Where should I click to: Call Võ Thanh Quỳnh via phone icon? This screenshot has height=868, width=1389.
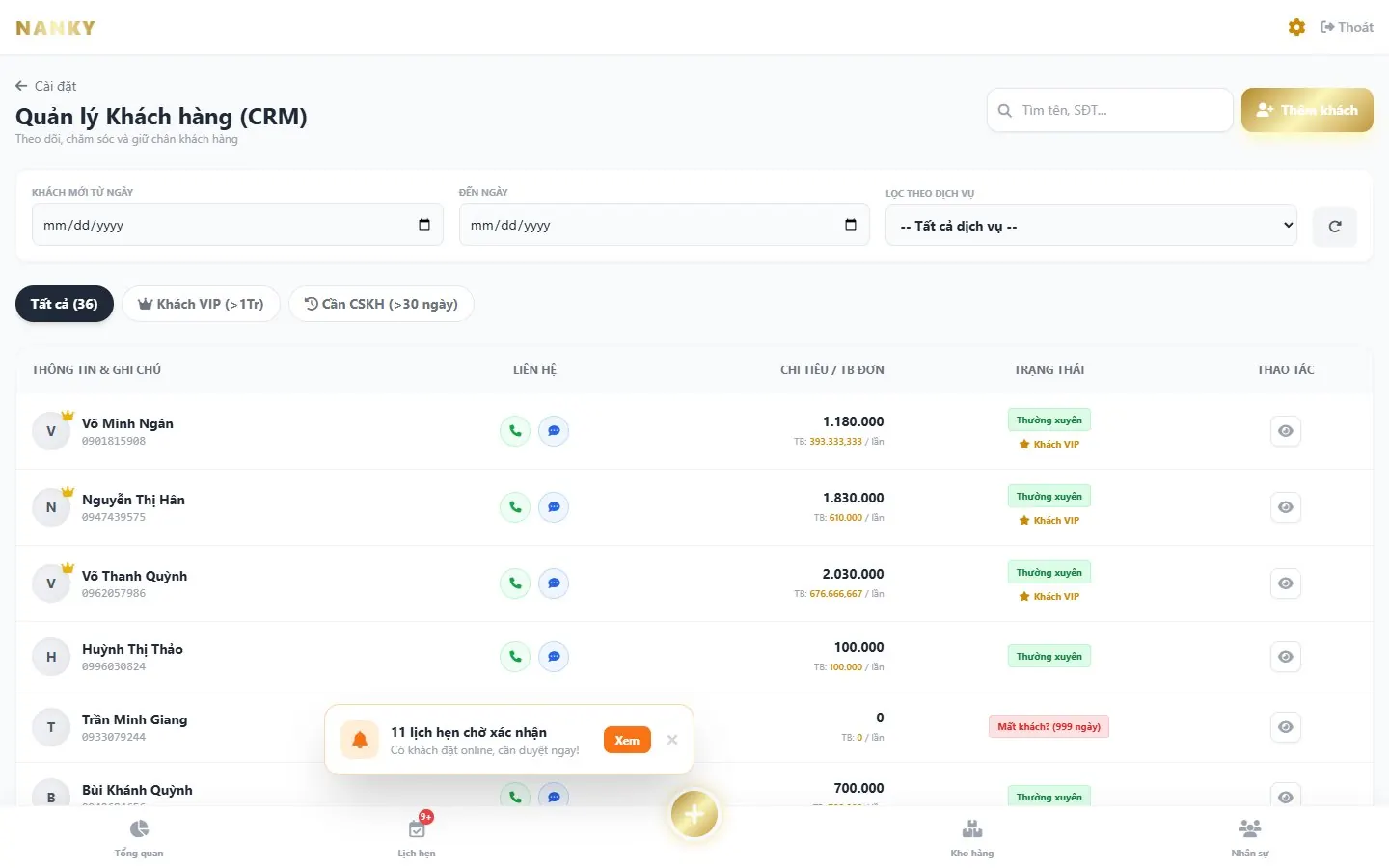coord(515,583)
